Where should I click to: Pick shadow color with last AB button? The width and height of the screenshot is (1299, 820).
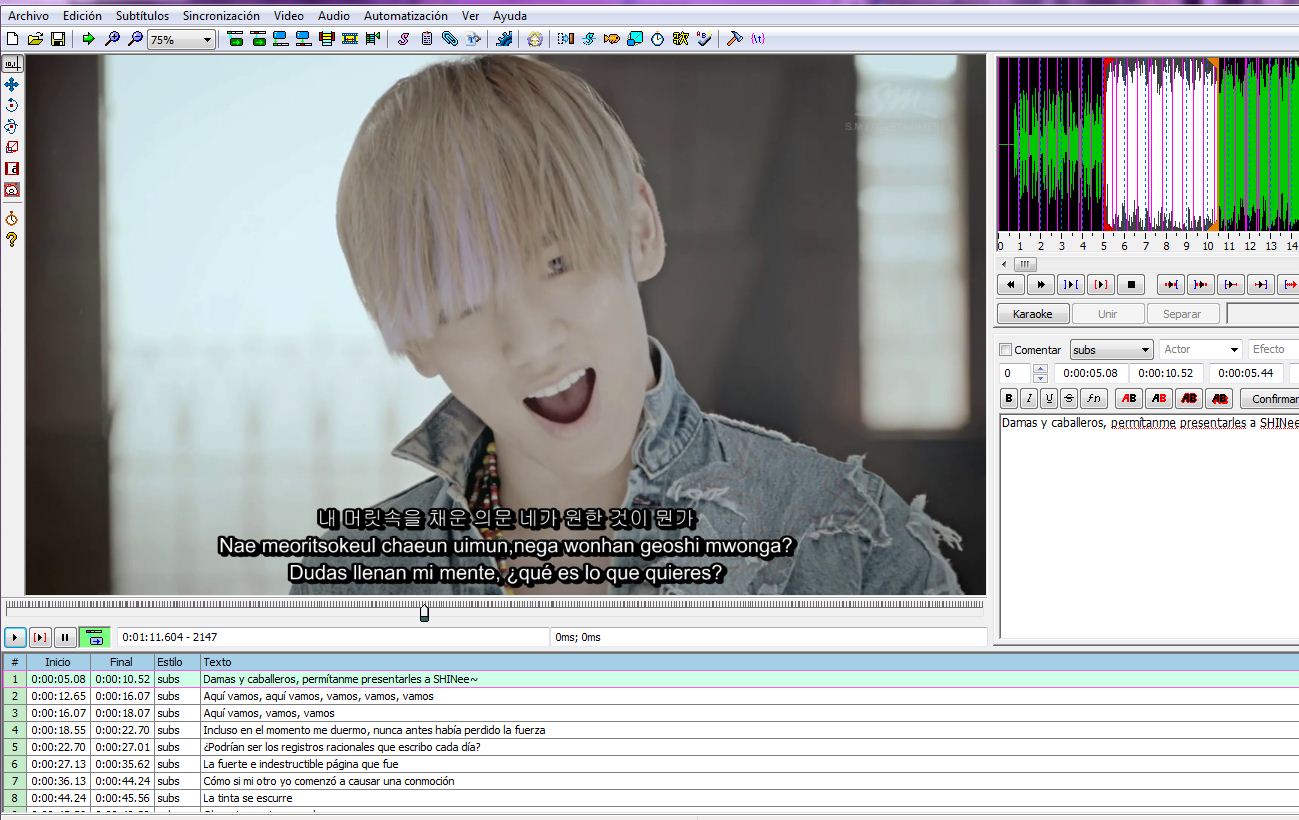click(1219, 398)
